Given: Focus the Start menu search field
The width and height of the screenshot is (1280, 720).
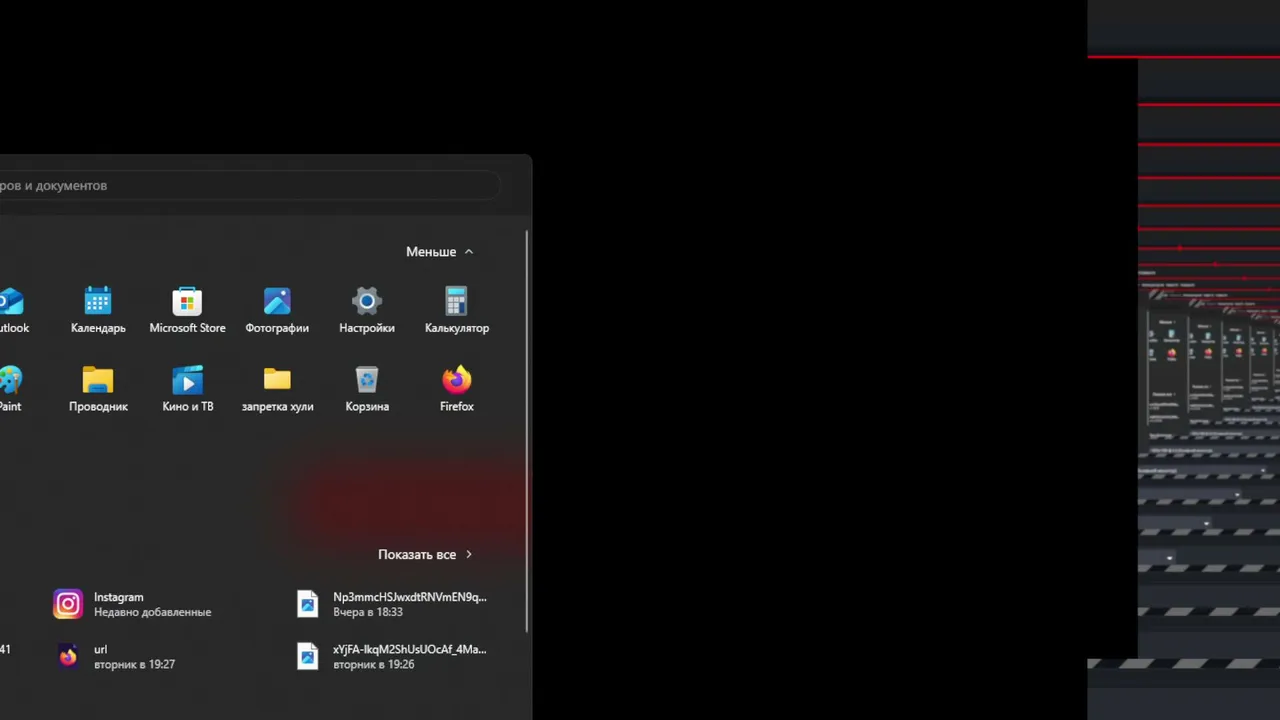Looking at the screenshot, I should click(249, 186).
